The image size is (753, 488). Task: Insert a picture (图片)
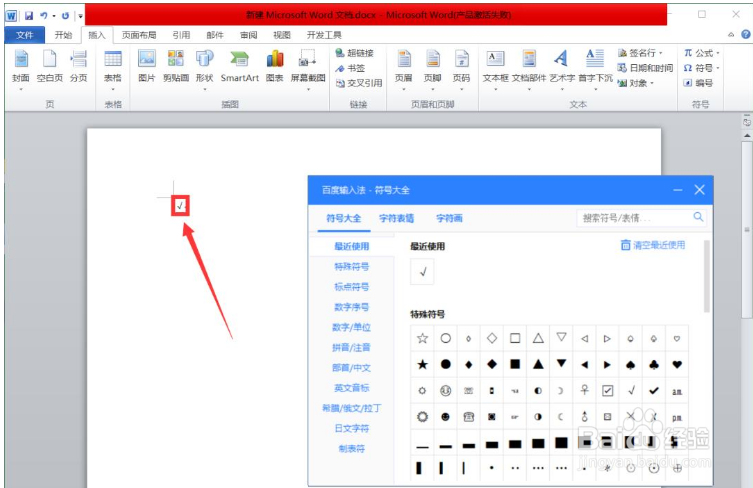tap(146, 67)
